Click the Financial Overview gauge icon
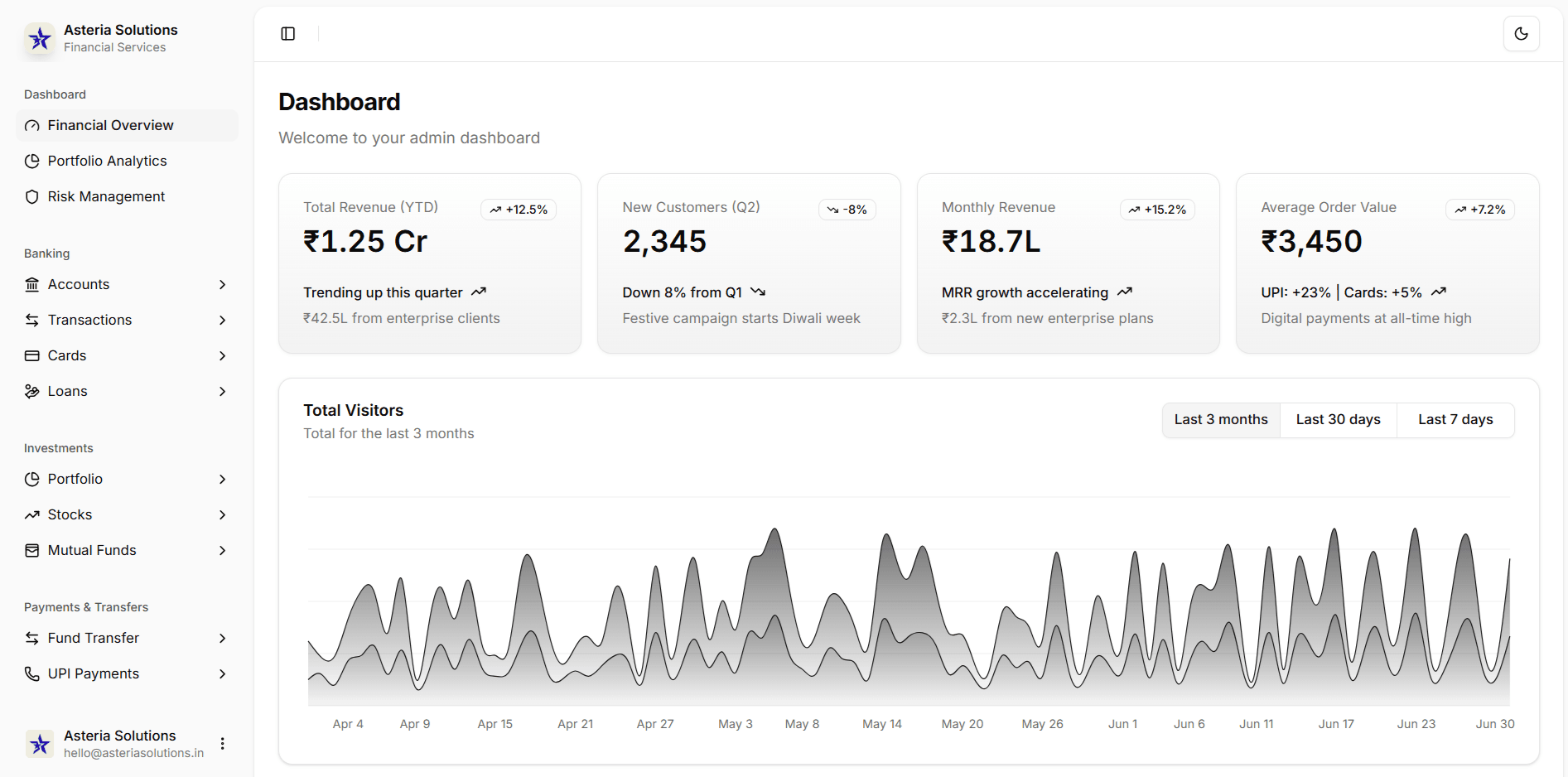The width and height of the screenshot is (1568, 777). click(x=32, y=126)
